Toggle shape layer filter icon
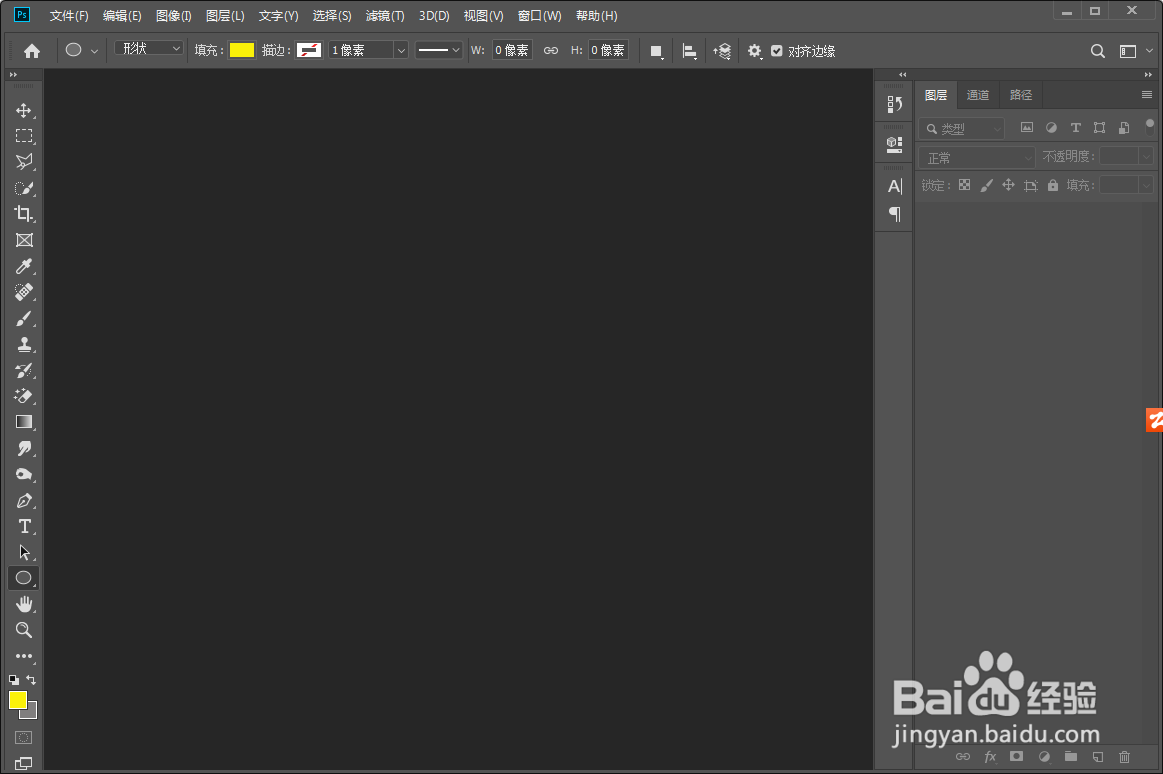The height and width of the screenshot is (774, 1163). [1099, 128]
